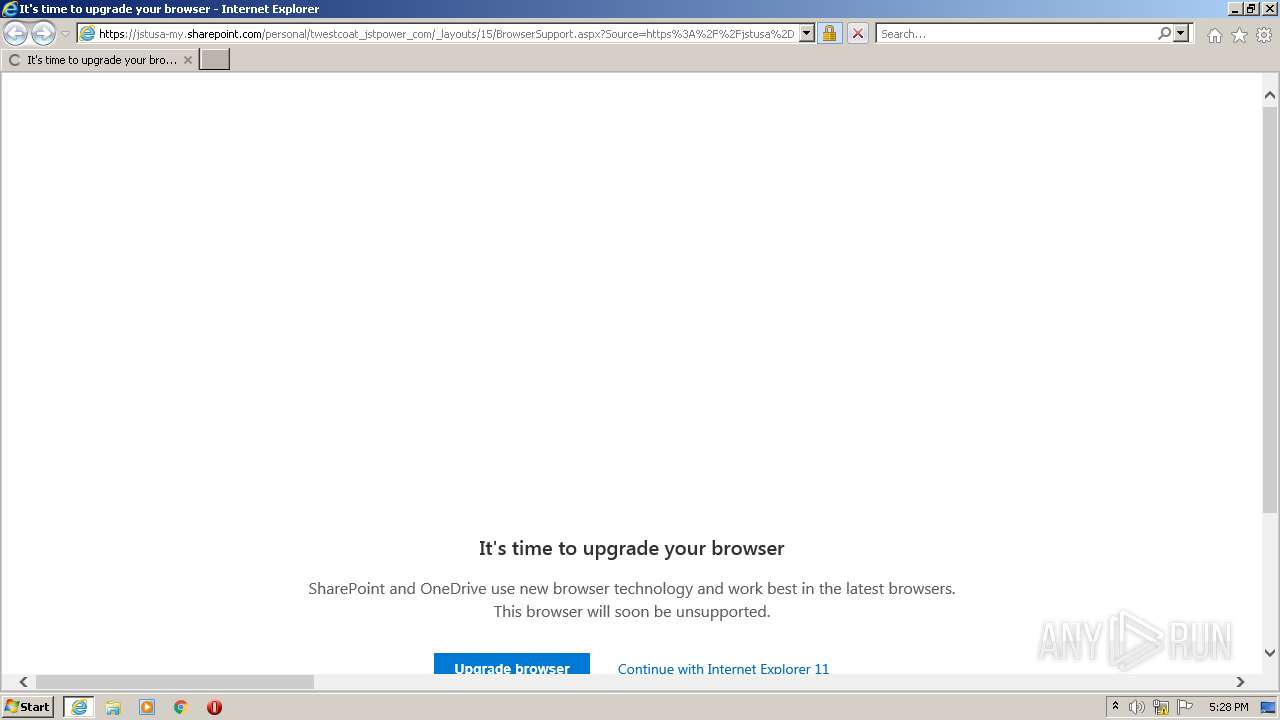Image resolution: width=1280 pixels, height=720 pixels.
Task: Click Continue with Internet Explorer 11 link
Action: point(723,668)
